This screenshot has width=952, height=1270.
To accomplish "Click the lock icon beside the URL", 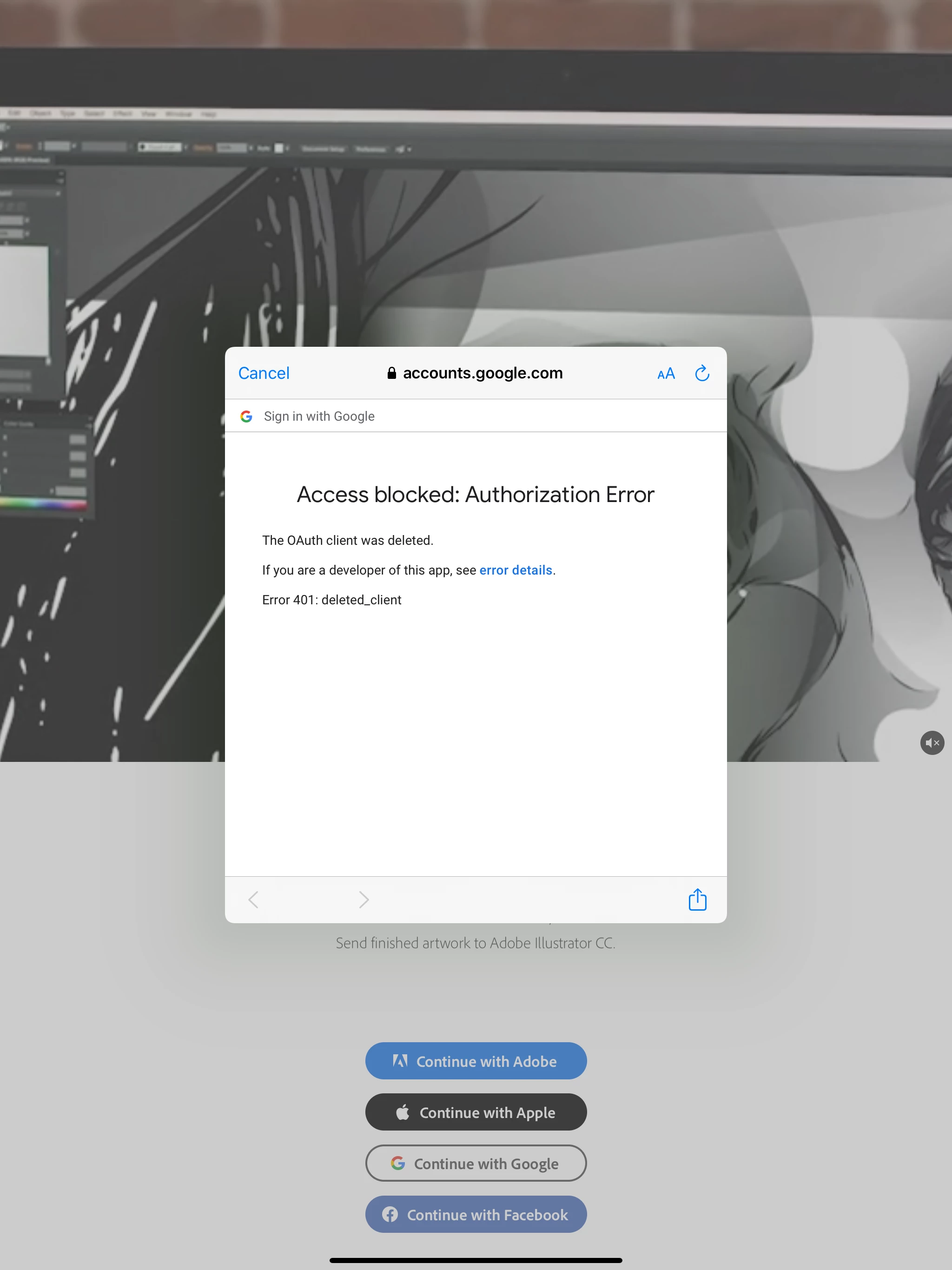I will (x=391, y=373).
